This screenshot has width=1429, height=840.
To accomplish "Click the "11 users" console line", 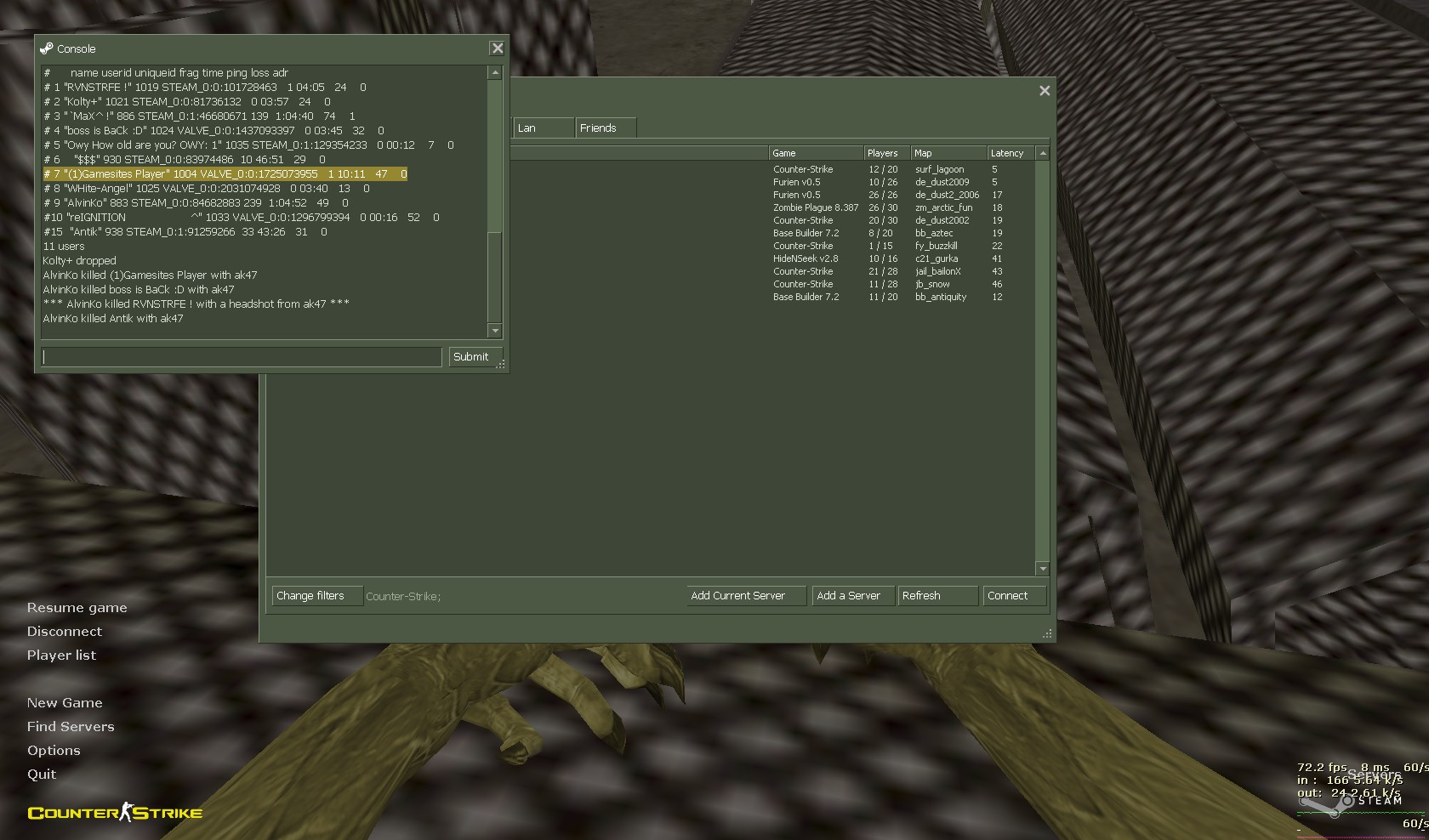I will (x=64, y=246).
